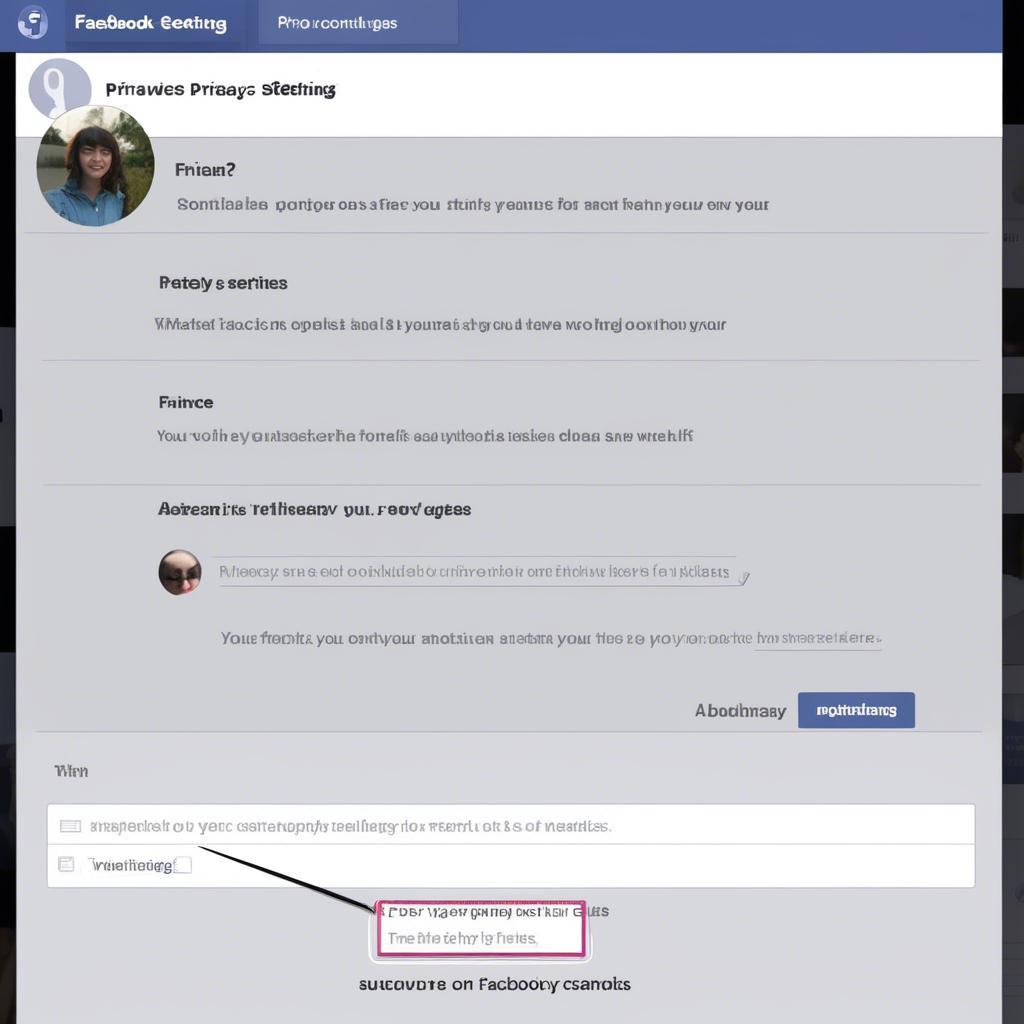Select the Twaetheüeg row label
Screen dimensions: 1024x1024
(x=131, y=866)
